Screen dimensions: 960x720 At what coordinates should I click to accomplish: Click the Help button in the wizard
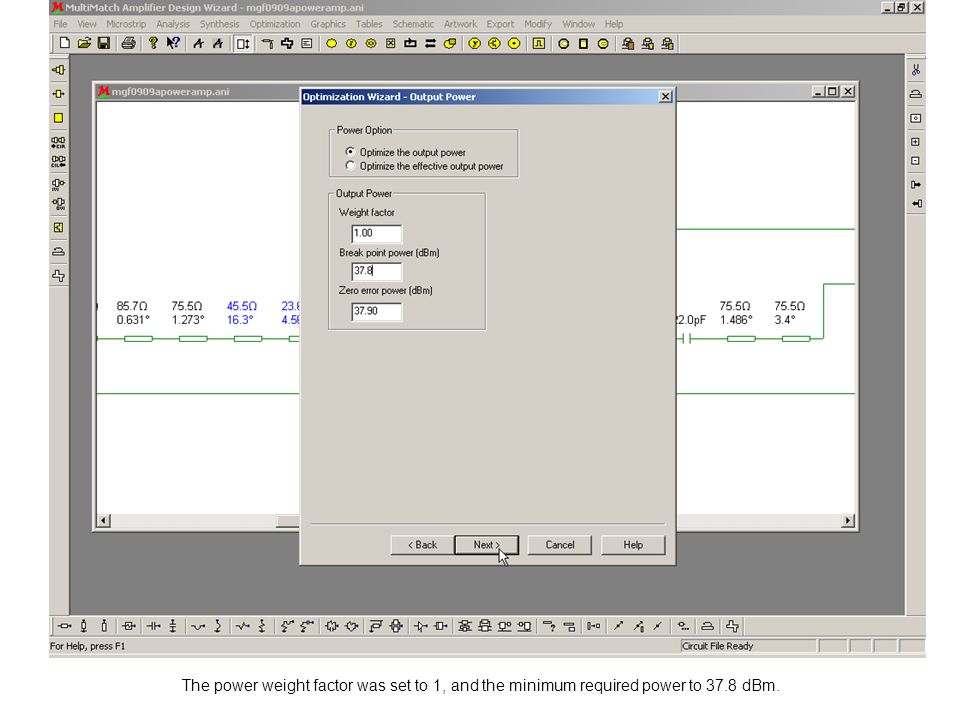click(633, 545)
